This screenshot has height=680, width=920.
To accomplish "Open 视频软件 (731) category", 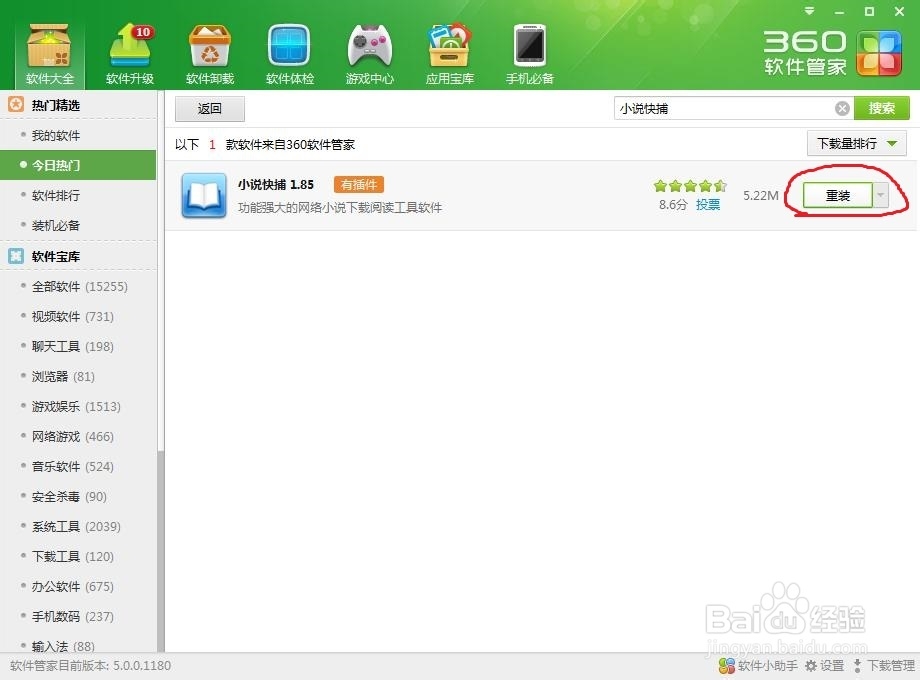I will [73, 316].
